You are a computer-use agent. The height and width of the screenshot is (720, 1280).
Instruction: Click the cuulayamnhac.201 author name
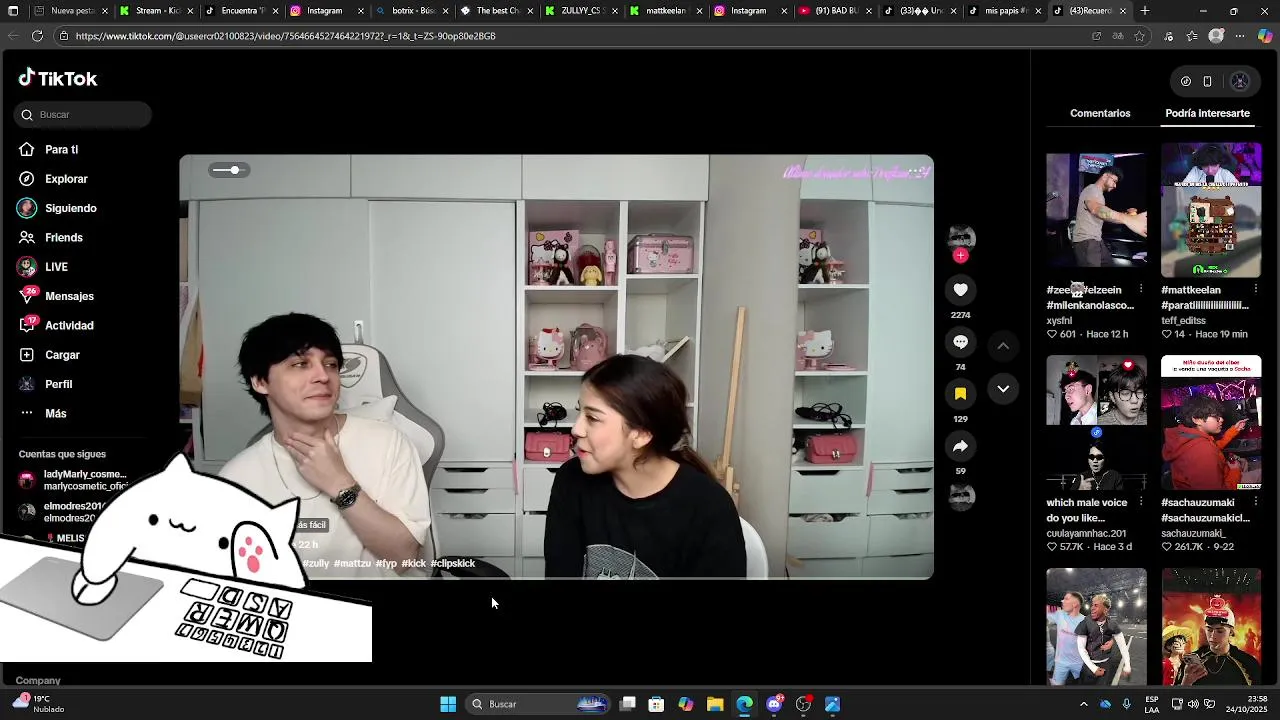(1086, 533)
